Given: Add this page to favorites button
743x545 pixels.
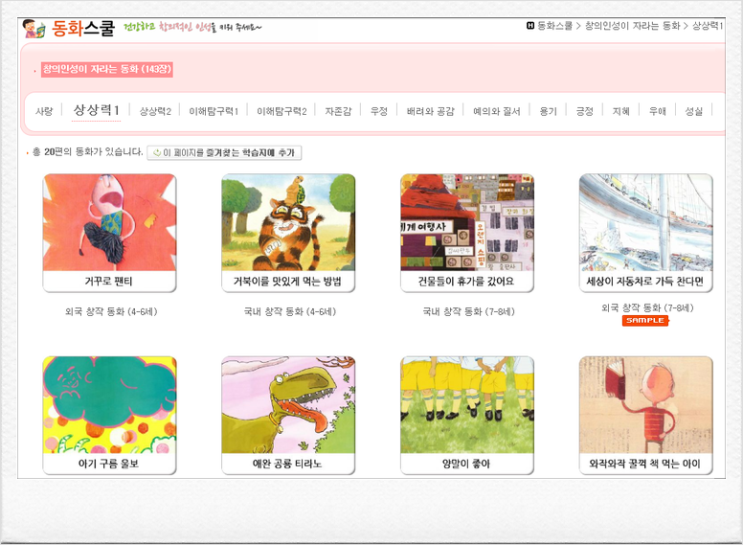Looking at the screenshot, I should coord(224,153).
